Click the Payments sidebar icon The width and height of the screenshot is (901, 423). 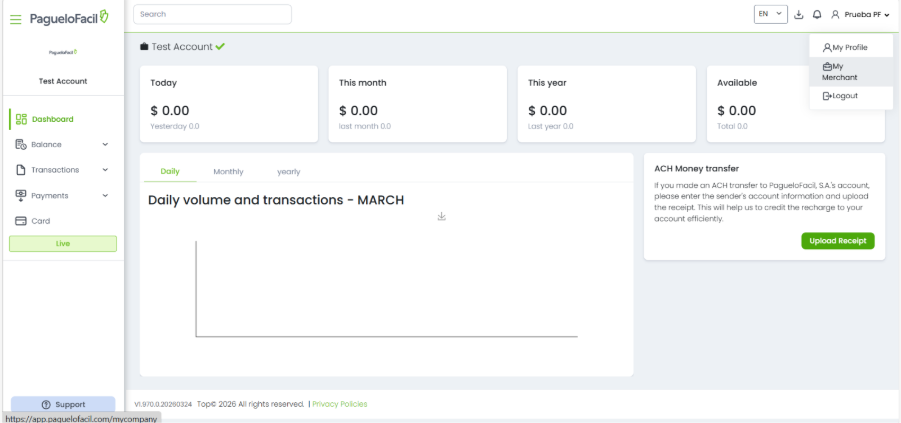tap(21, 195)
